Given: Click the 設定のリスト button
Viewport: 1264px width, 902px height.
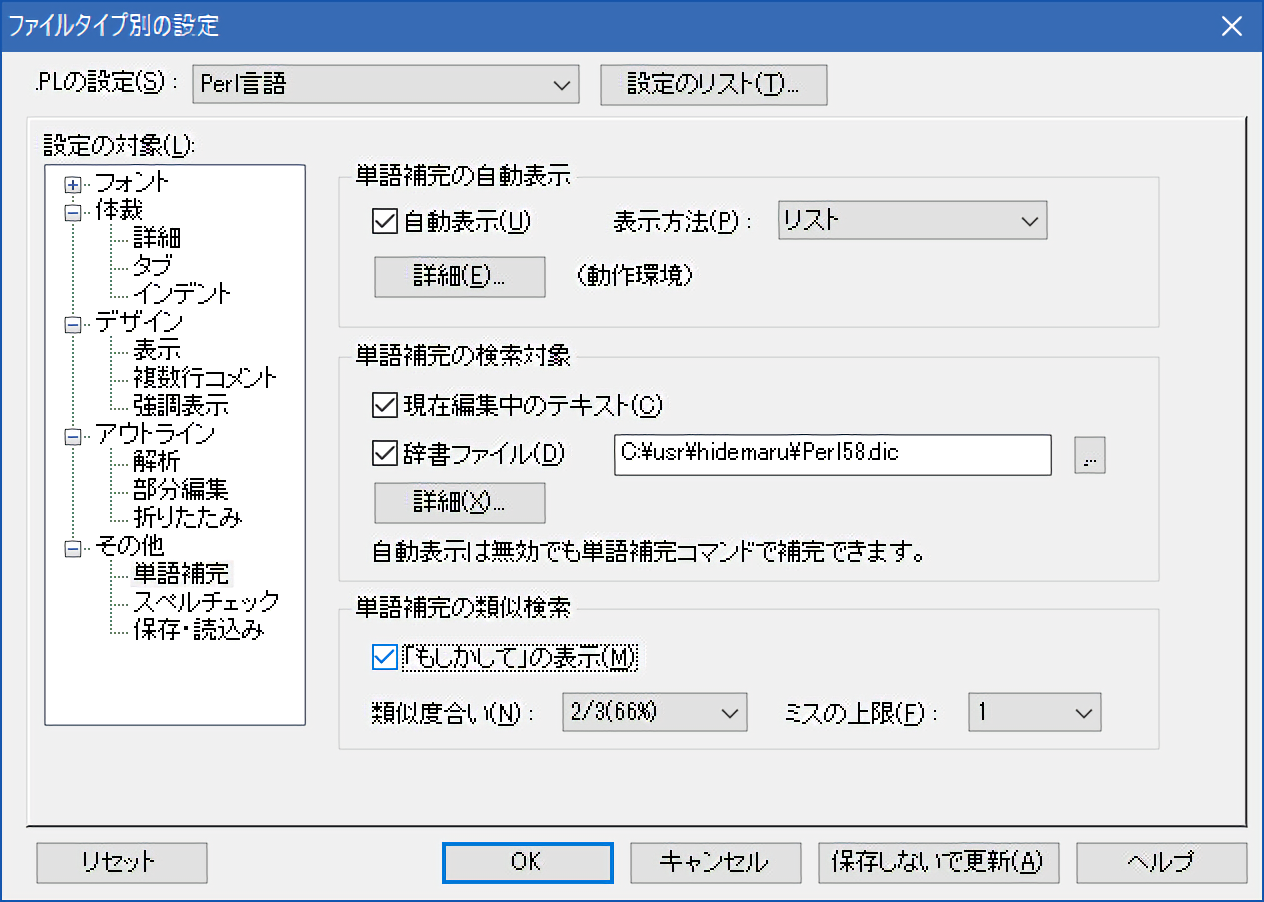Looking at the screenshot, I should [x=713, y=85].
